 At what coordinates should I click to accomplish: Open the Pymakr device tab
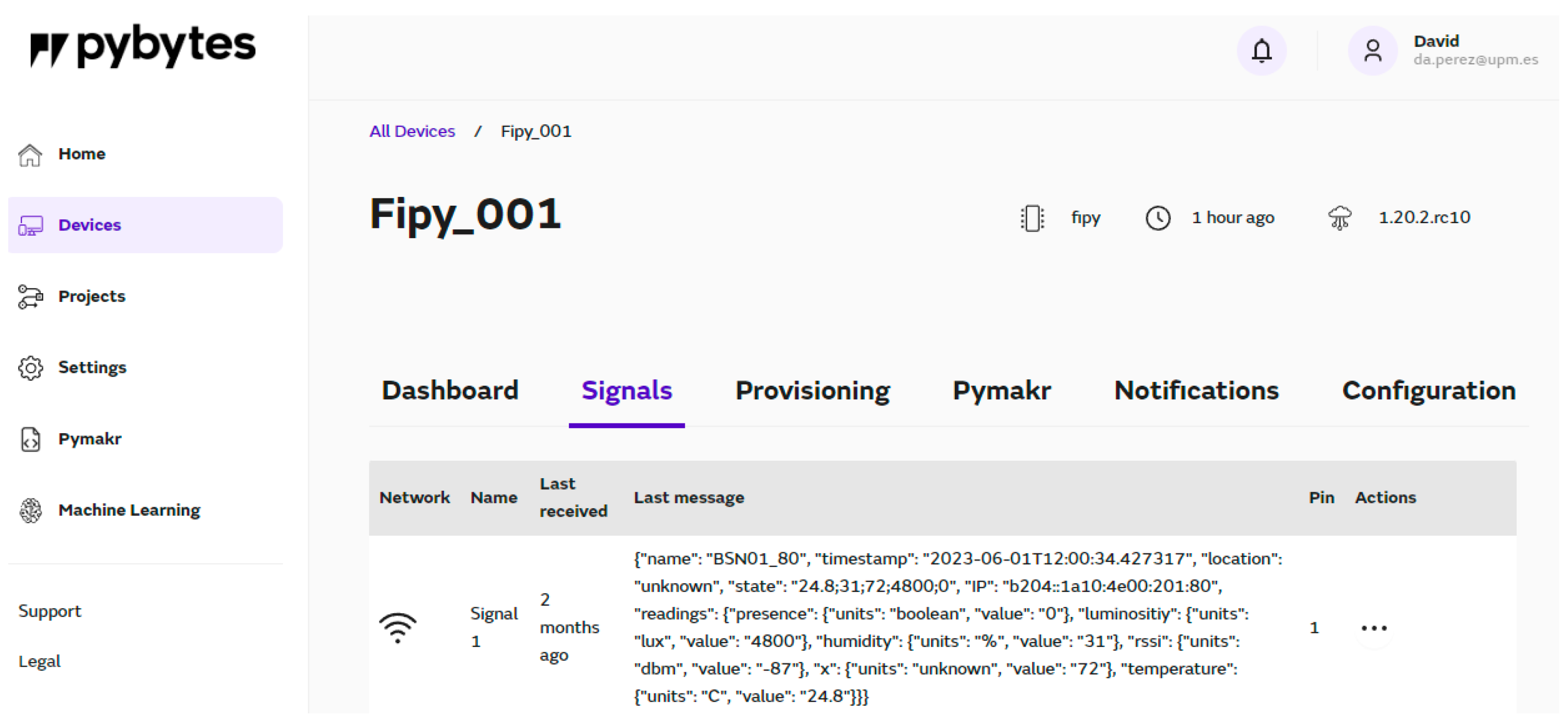tap(1001, 391)
